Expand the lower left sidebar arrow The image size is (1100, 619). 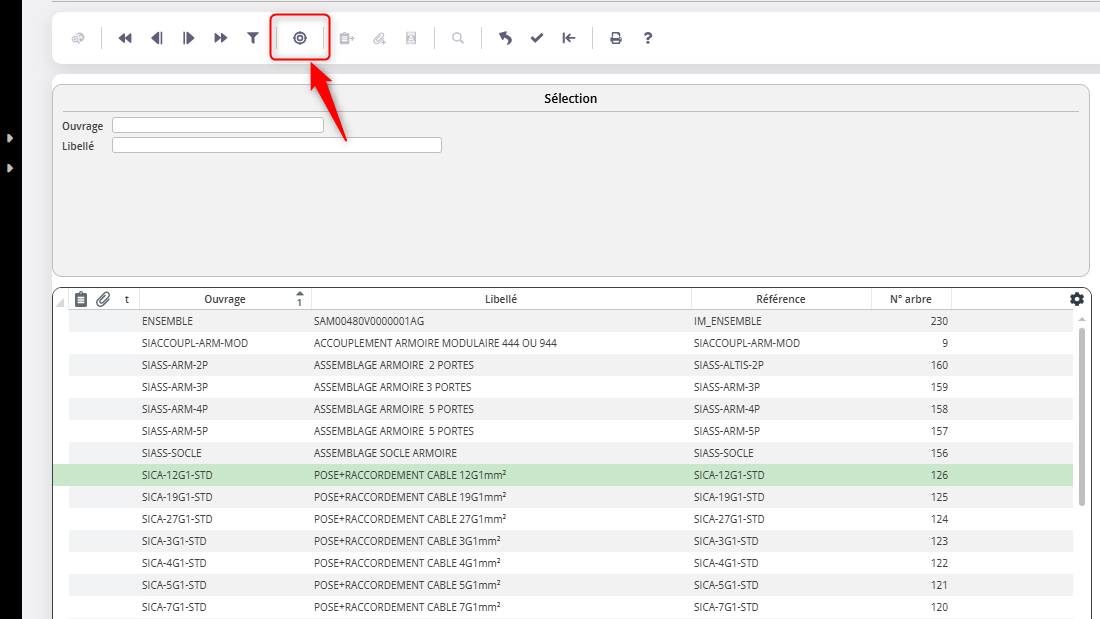[x=10, y=168]
